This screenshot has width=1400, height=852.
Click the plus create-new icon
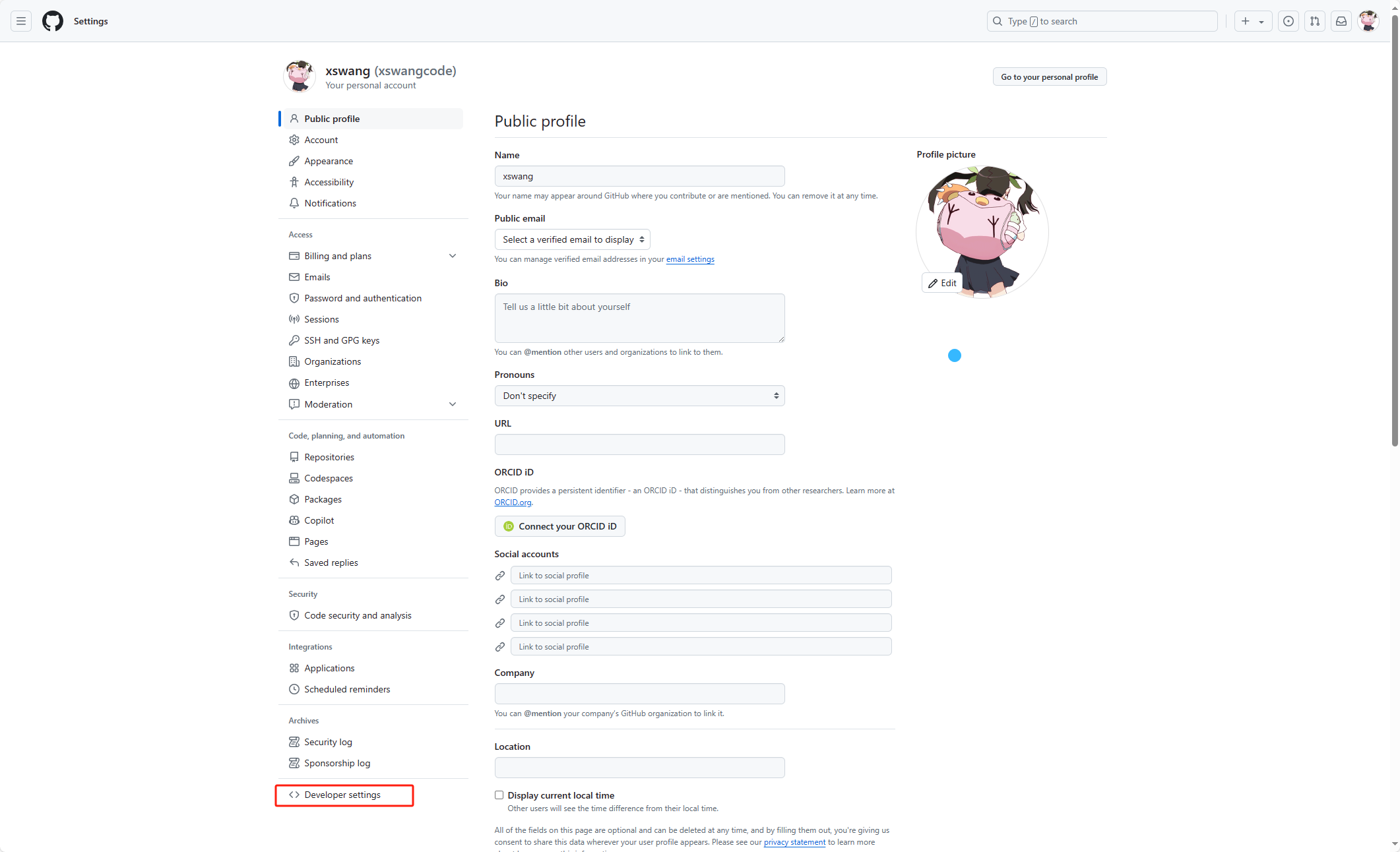tap(1246, 21)
